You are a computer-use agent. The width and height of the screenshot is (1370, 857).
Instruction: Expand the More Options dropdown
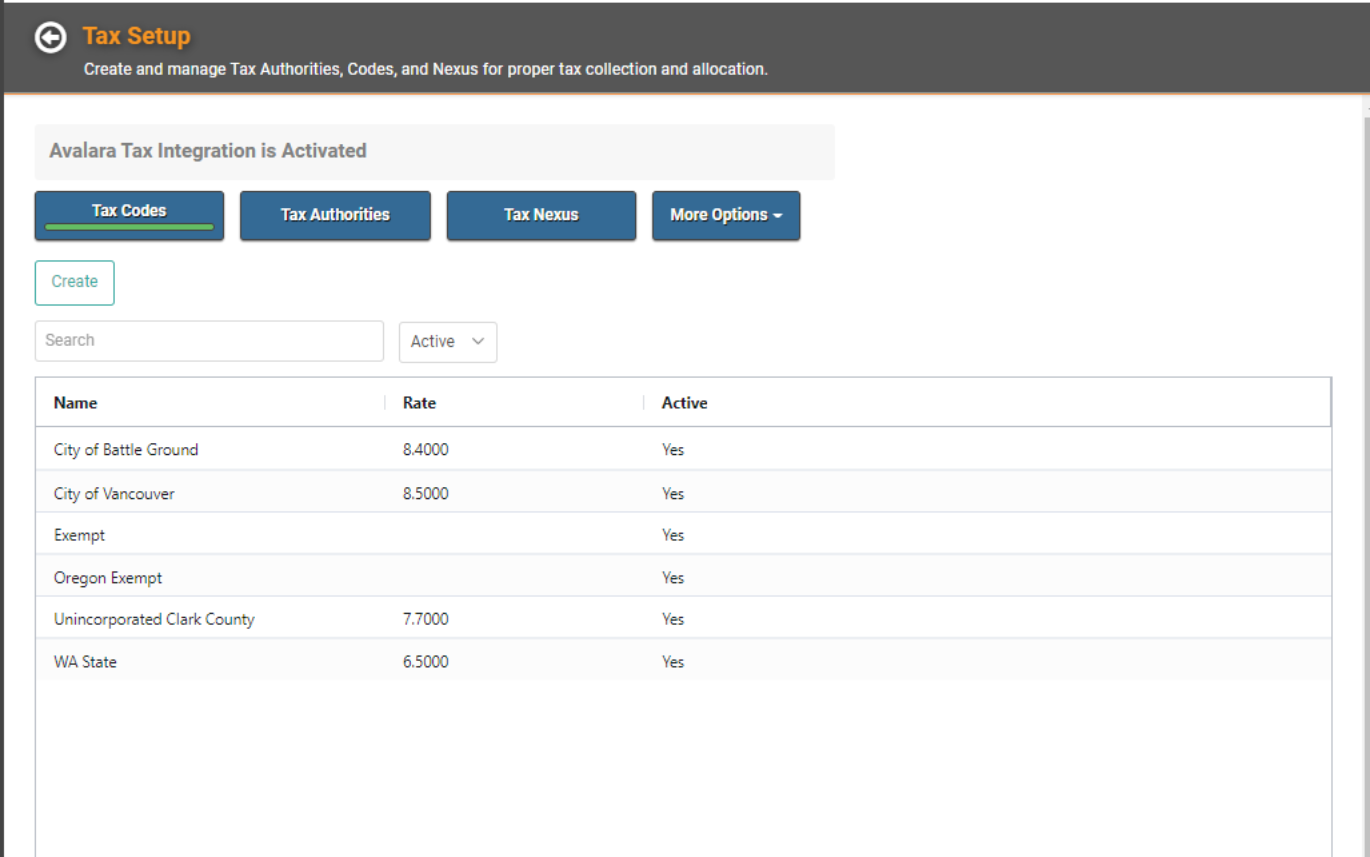coord(726,215)
